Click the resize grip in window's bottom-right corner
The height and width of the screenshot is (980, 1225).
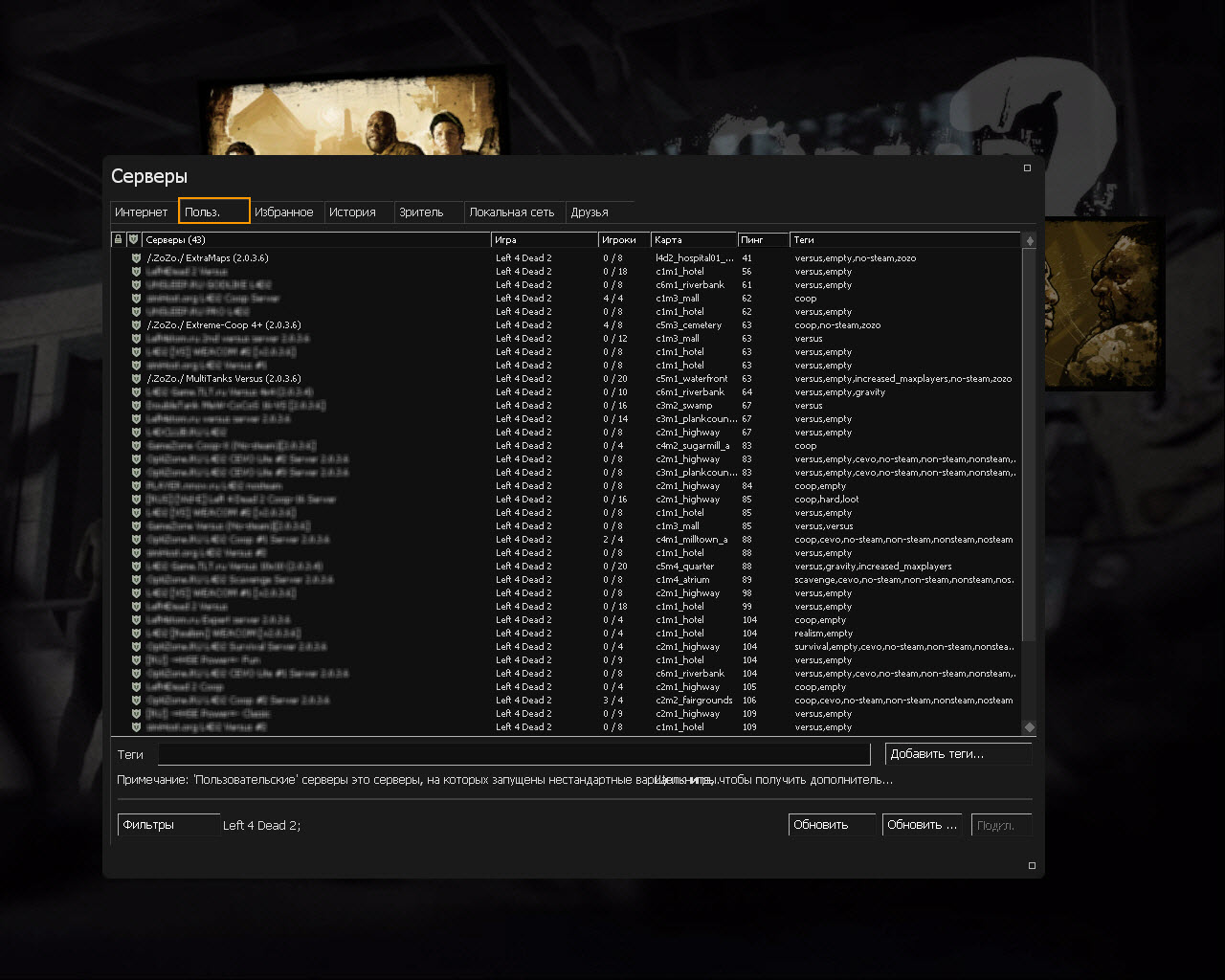[x=1032, y=865]
